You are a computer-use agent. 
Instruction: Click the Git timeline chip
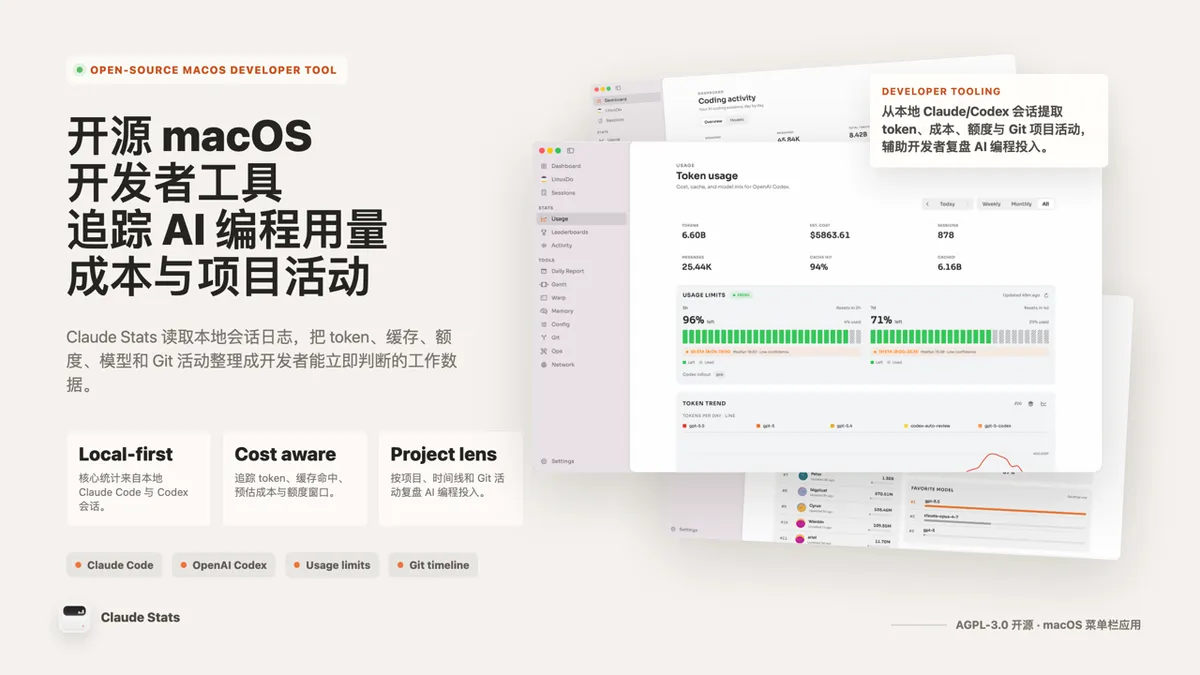(433, 565)
